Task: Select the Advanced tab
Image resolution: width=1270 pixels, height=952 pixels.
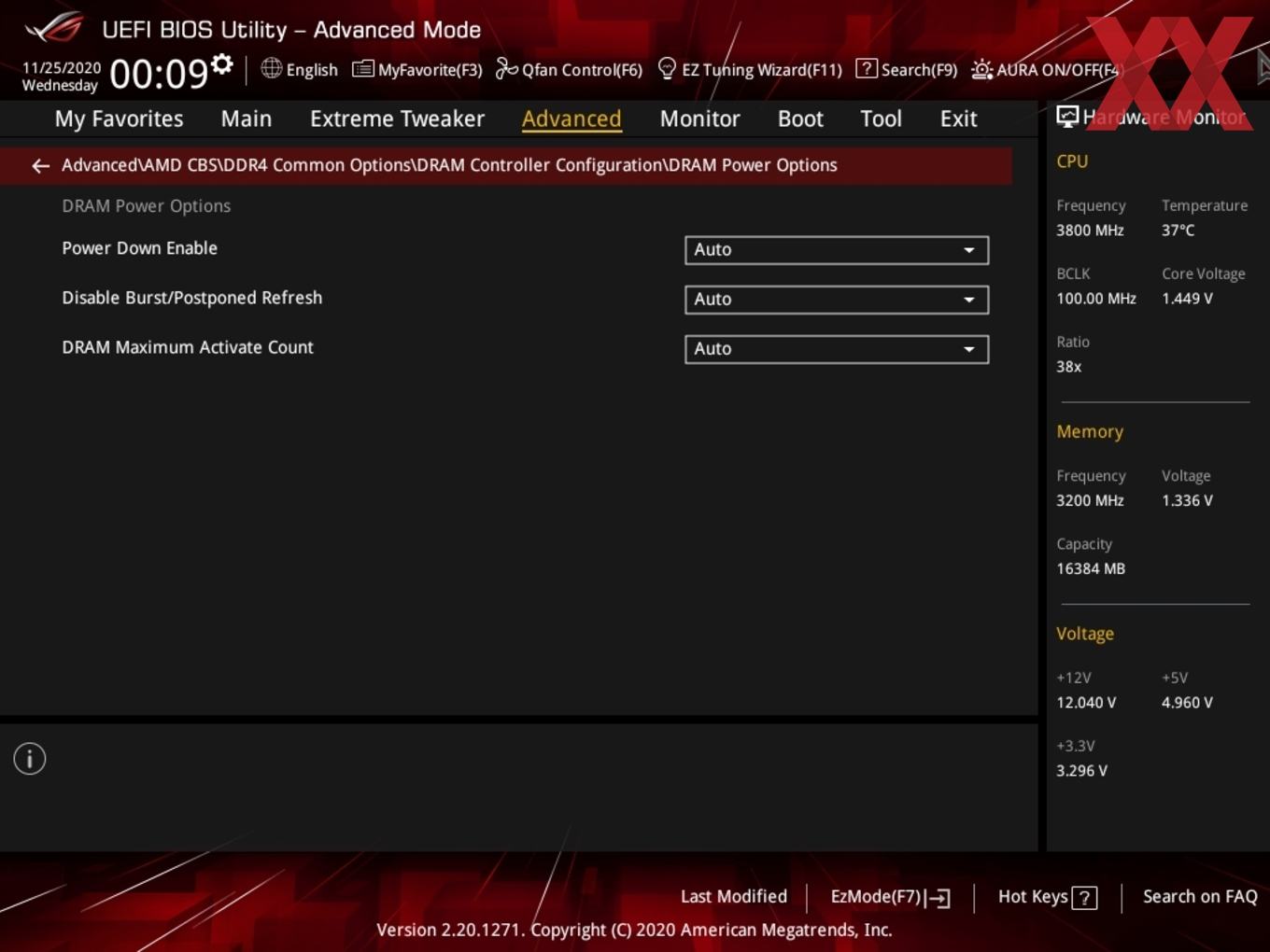Action: [571, 119]
